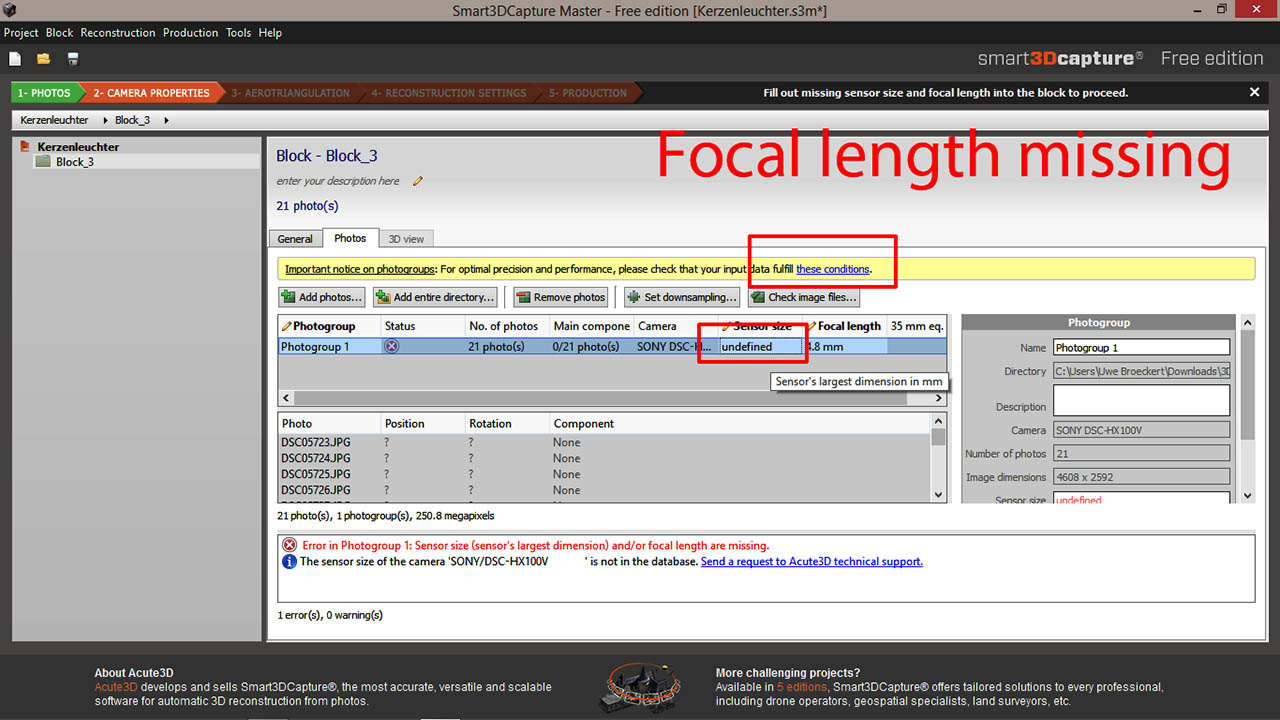Open a project with the folder icon
Image resolution: width=1280 pixels, height=720 pixels.
tap(43, 59)
